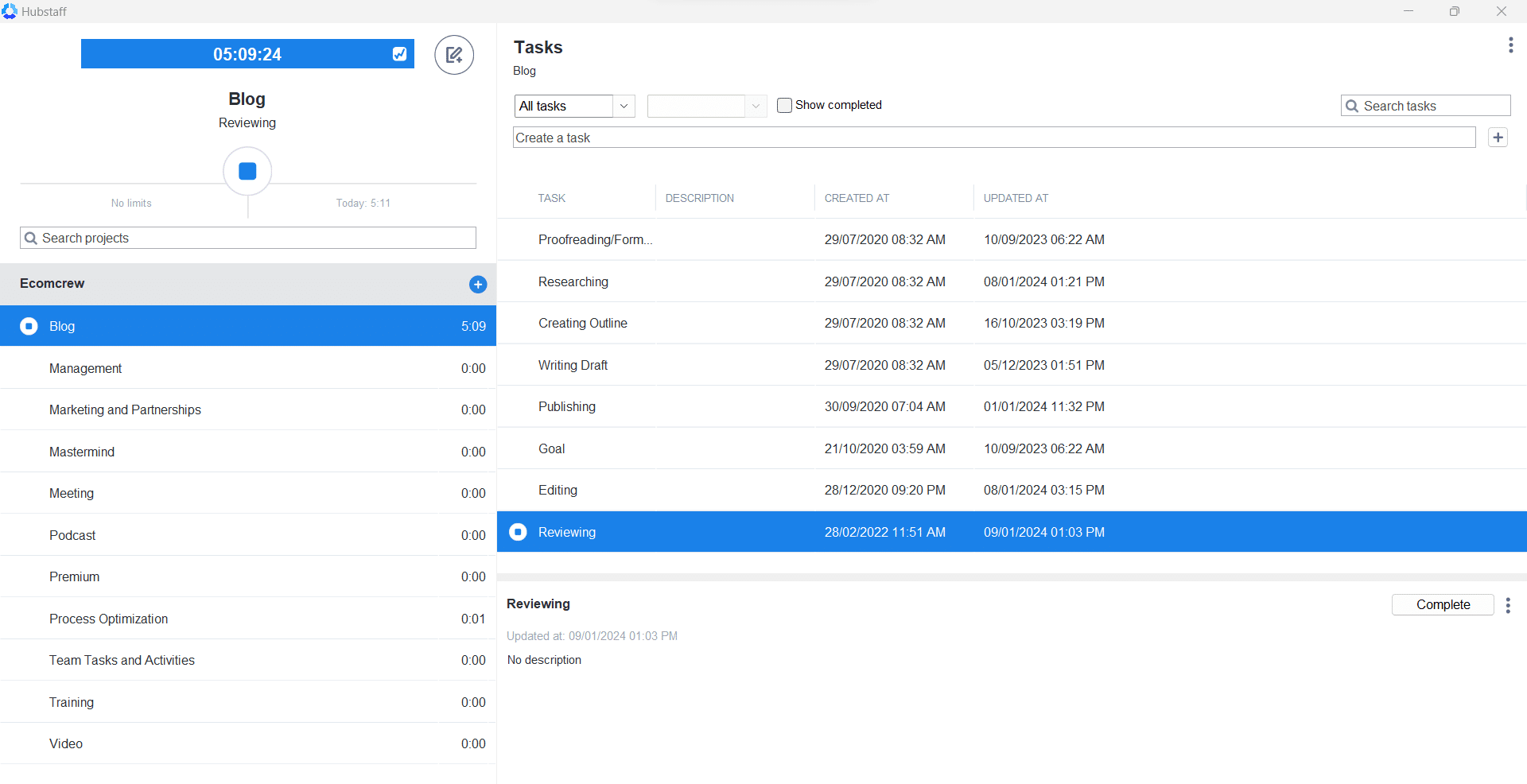1527x784 pixels.
Task: Click the 05:09:24 timer display
Action: click(247, 54)
